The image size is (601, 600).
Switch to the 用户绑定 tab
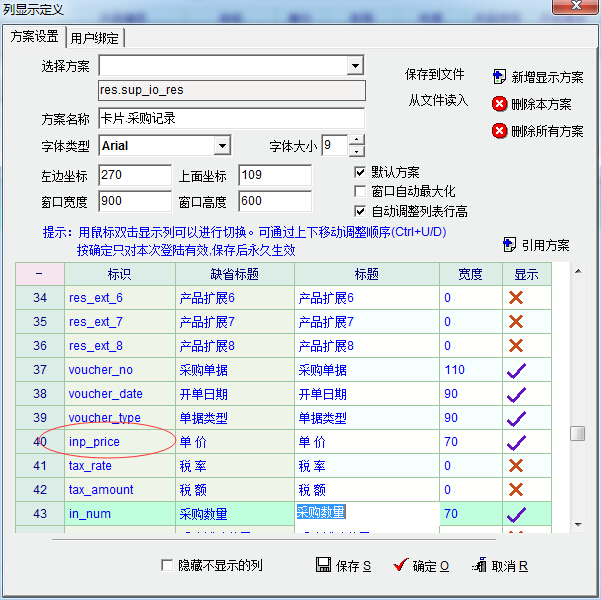pos(95,38)
